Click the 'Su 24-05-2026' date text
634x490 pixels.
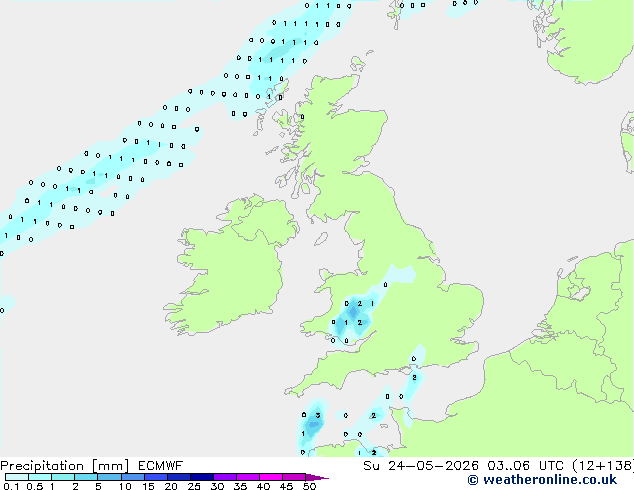(x=421, y=466)
